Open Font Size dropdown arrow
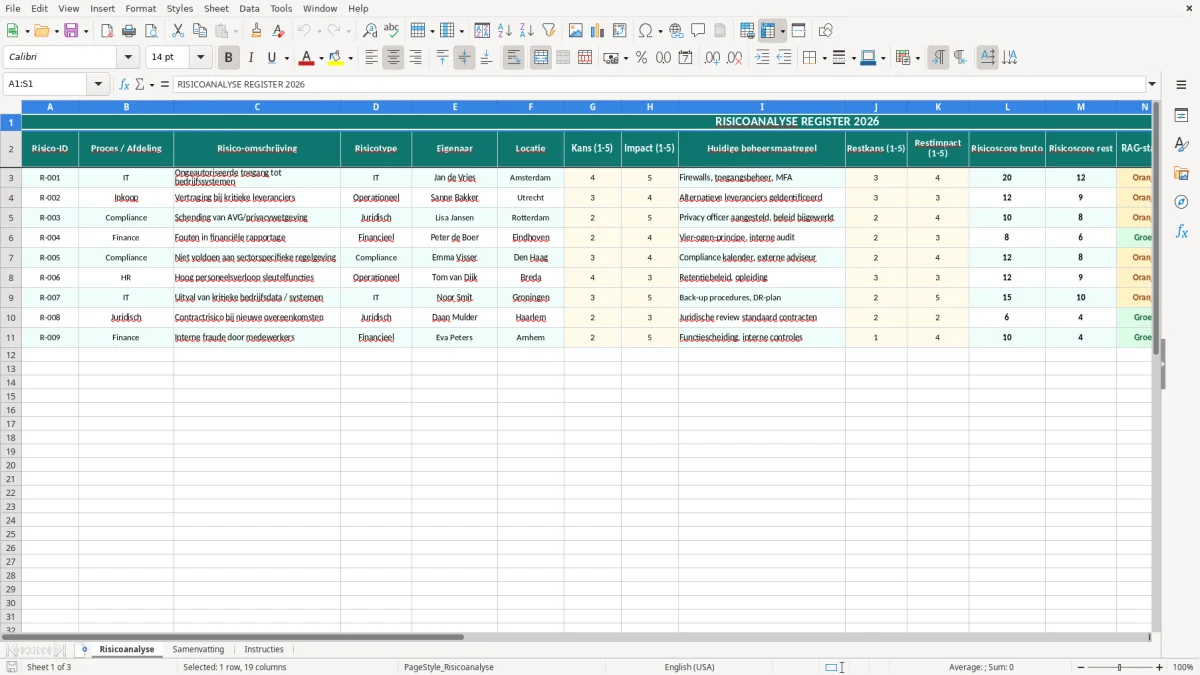Screen dimensions: 1200x675 pos(200,58)
